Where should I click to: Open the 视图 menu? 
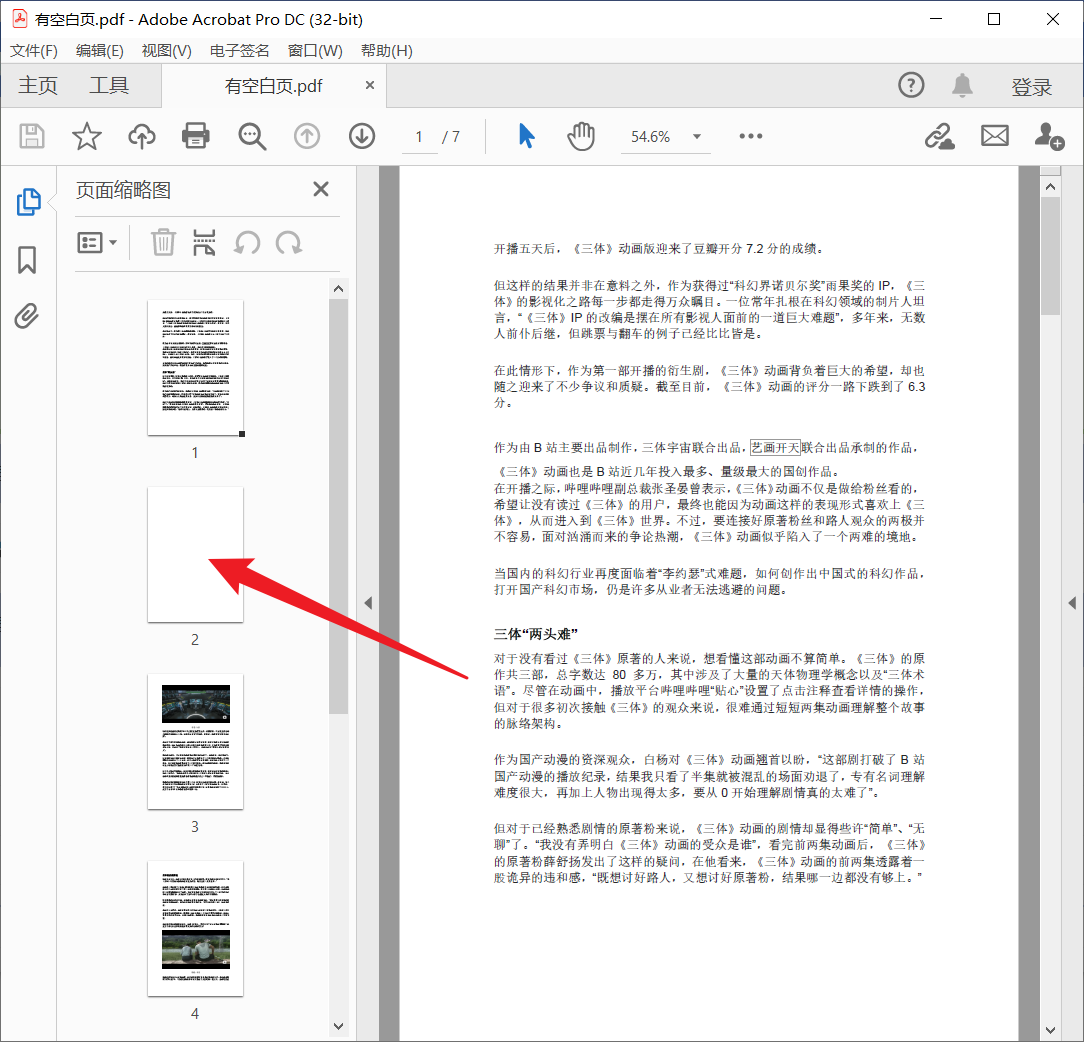click(166, 50)
